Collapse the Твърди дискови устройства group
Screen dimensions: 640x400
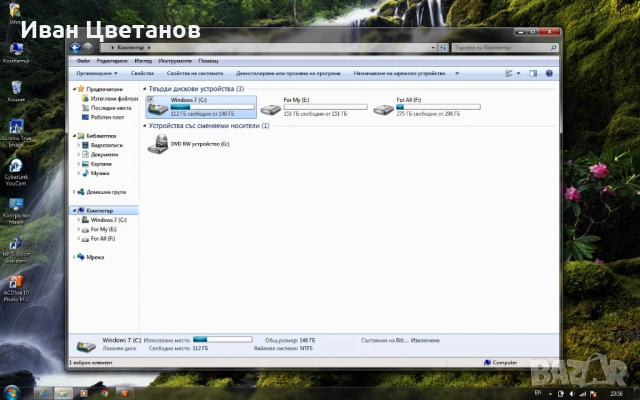tap(144, 89)
